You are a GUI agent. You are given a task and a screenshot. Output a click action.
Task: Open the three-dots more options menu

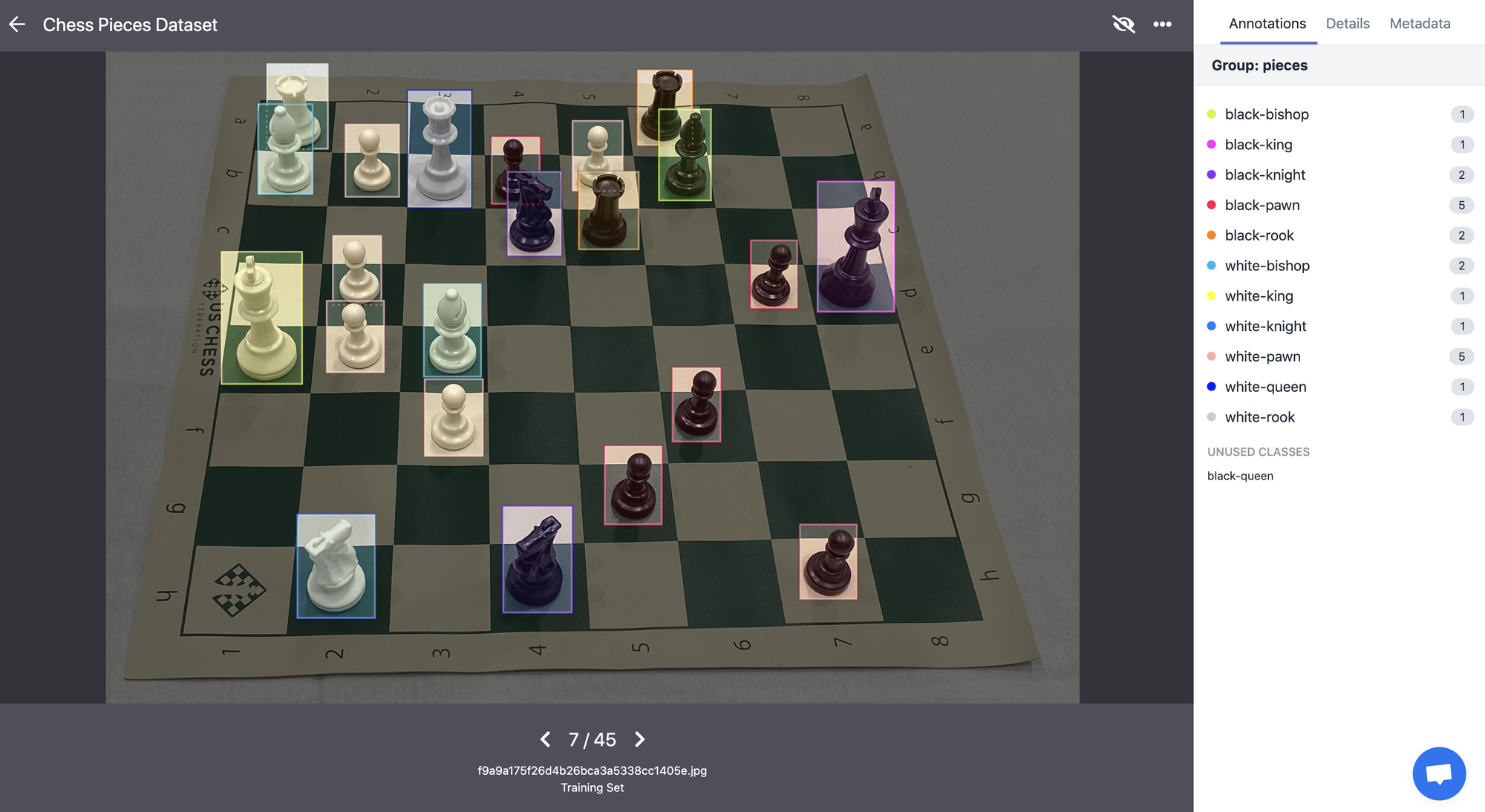click(1162, 24)
